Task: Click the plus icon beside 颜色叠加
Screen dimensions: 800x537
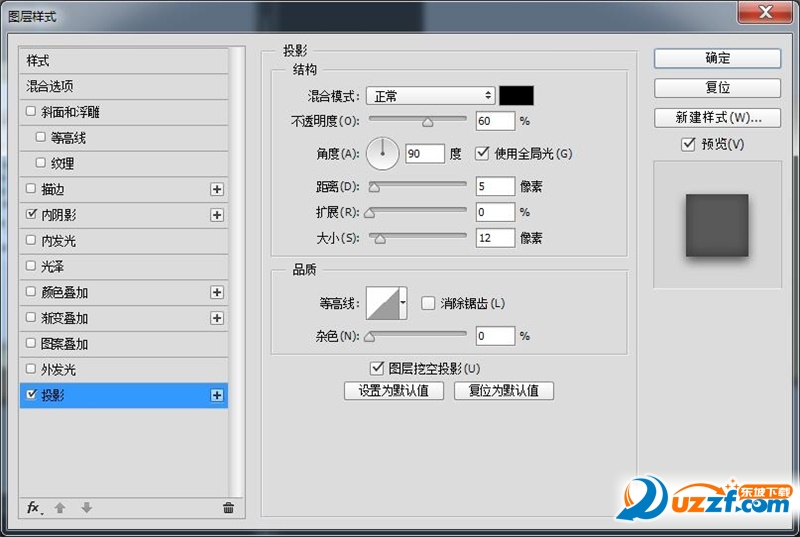Action: [216, 292]
